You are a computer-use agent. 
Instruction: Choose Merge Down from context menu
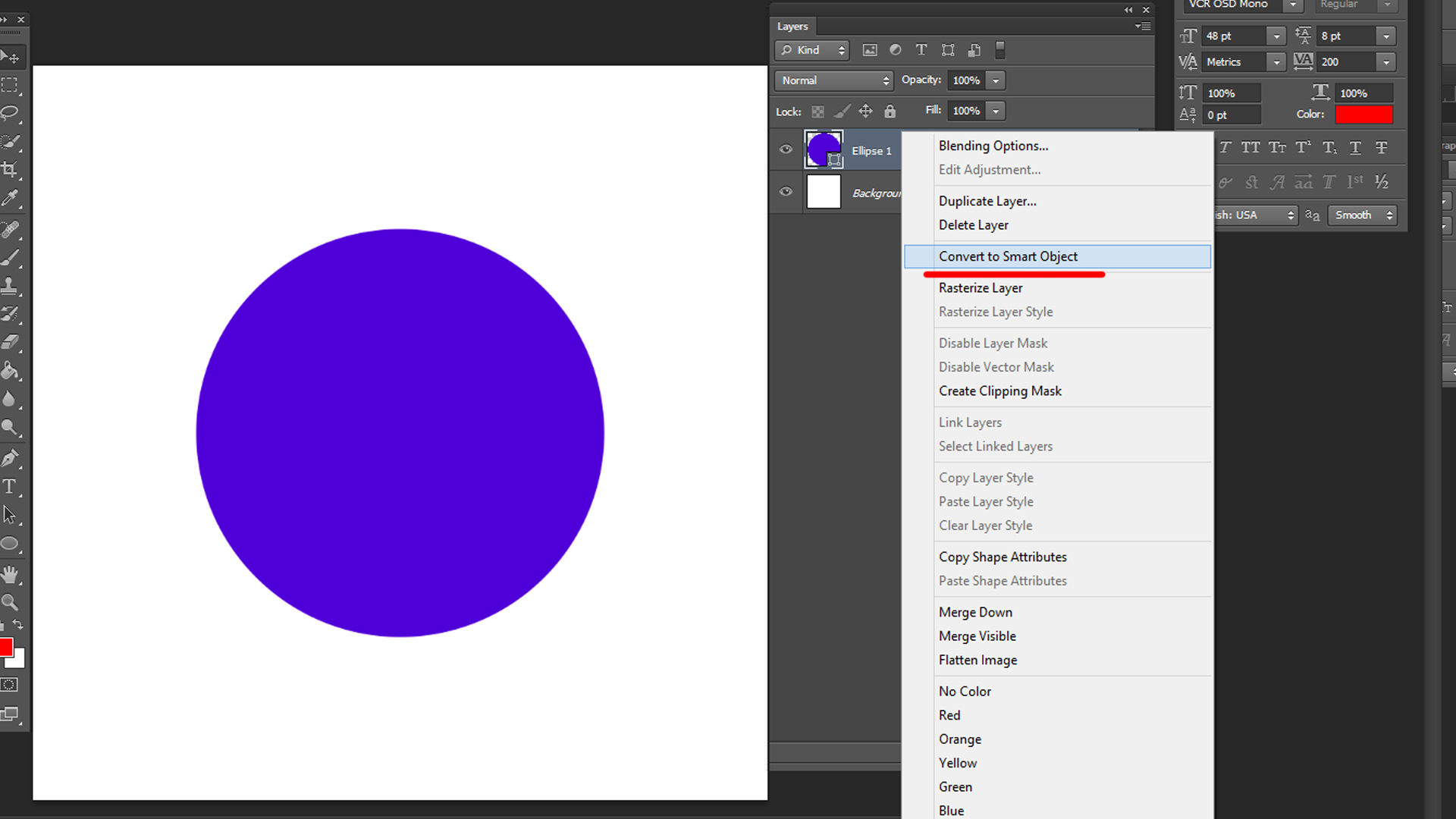(x=975, y=612)
